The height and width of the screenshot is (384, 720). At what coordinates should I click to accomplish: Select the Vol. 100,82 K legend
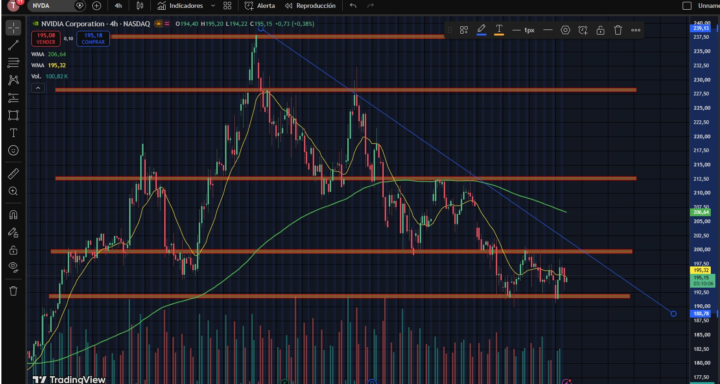coord(50,76)
